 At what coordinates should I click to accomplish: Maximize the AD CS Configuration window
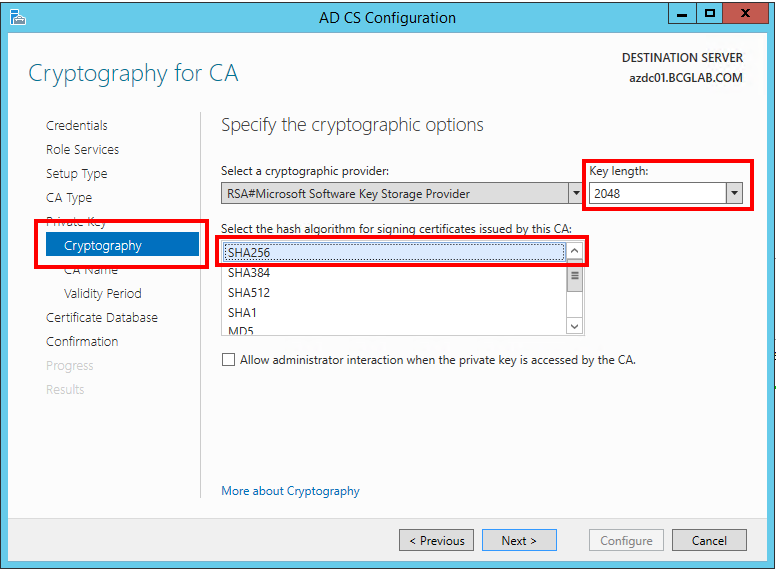(x=710, y=14)
